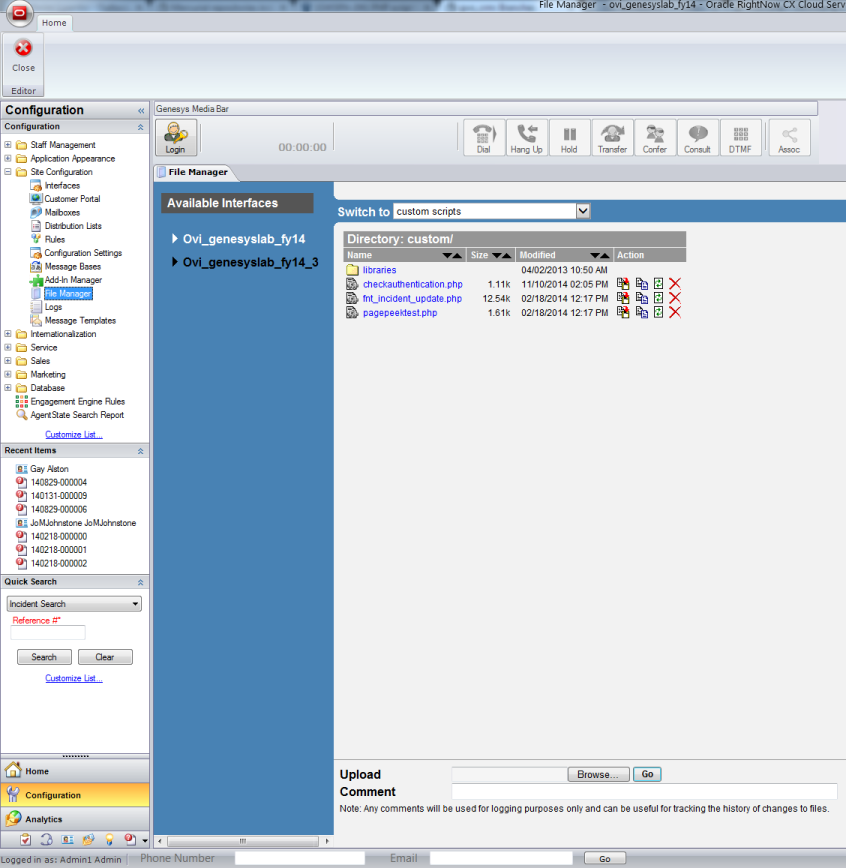Click the headset icon in bottom navigation strip
The width and height of the screenshot is (846, 868).
pos(46,840)
